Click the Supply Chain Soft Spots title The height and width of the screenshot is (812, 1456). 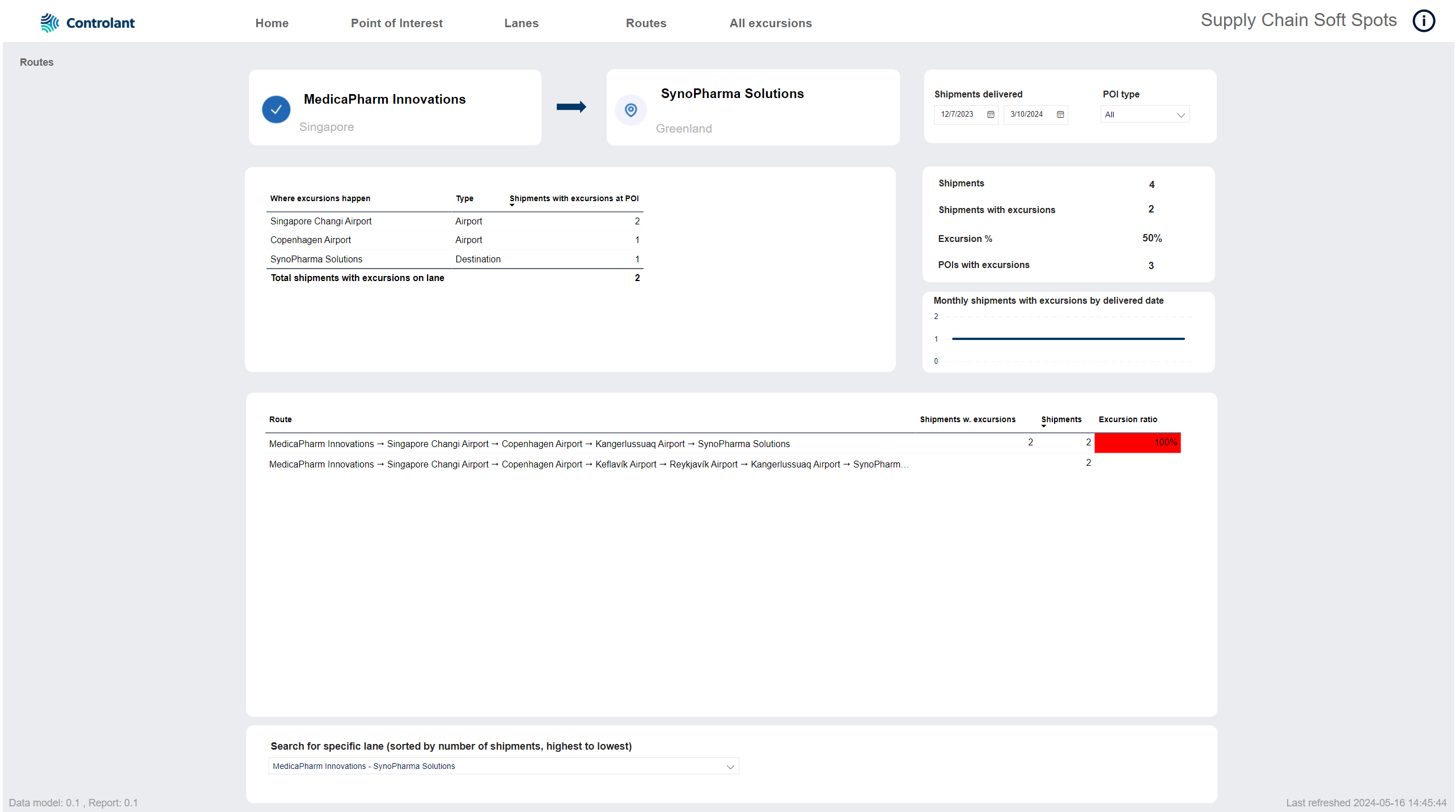[1298, 20]
